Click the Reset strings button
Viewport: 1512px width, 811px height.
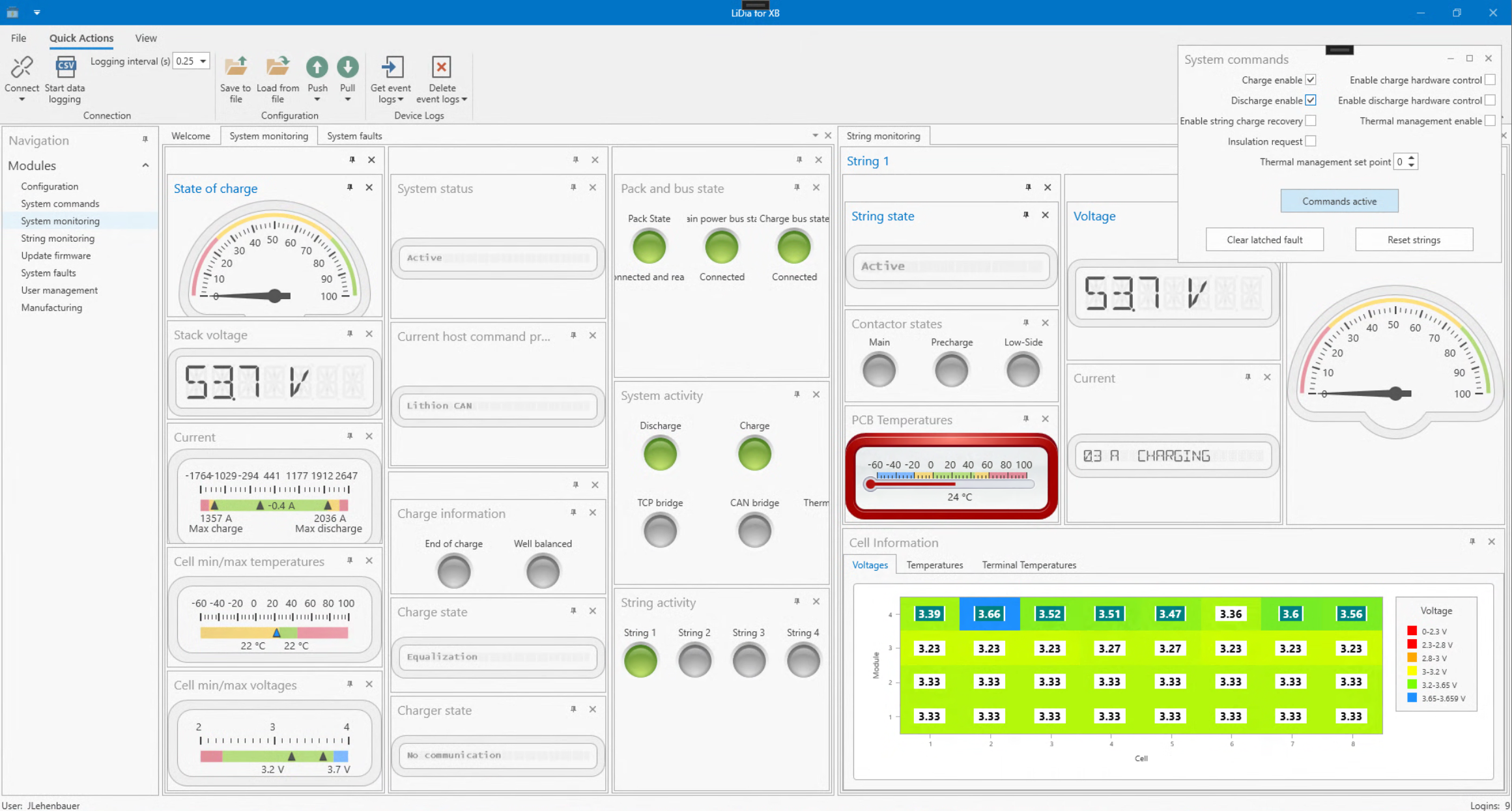point(1413,240)
